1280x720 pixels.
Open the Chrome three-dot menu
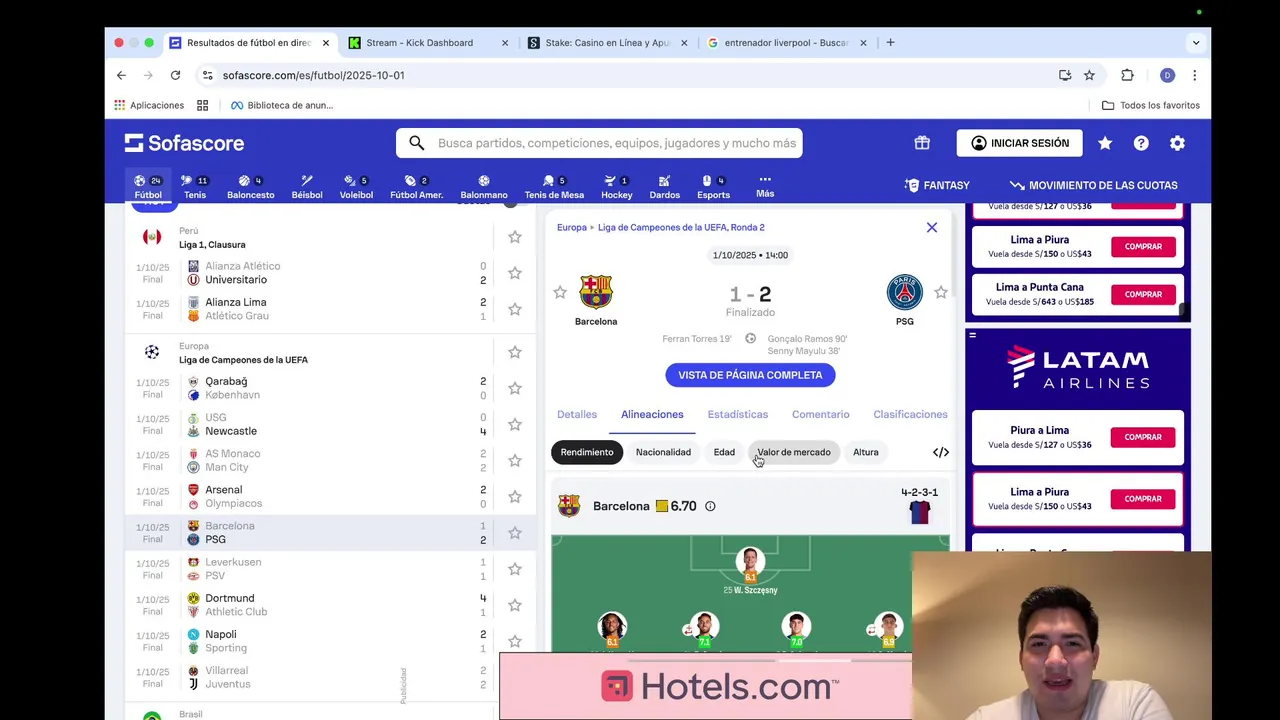1194,75
